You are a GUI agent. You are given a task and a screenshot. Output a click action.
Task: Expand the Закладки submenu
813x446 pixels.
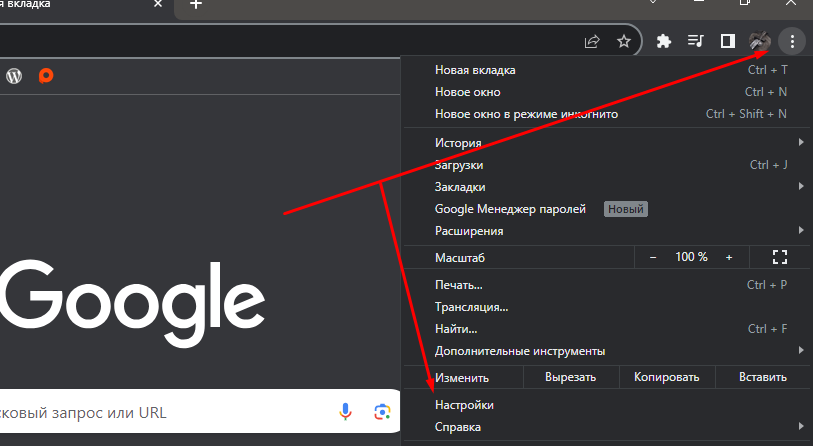pos(607,187)
